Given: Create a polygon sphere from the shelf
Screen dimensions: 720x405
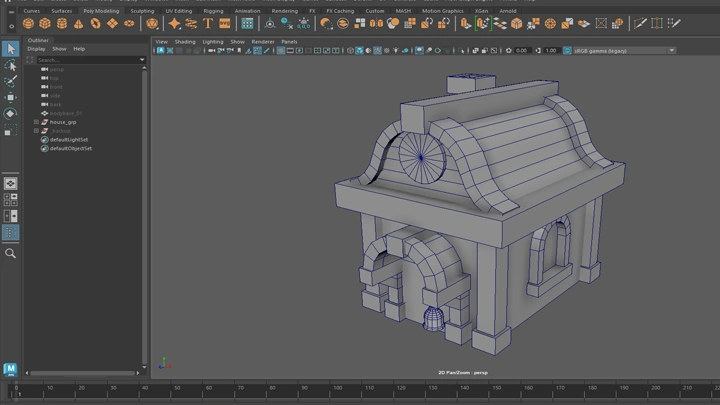Looking at the screenshot, I should [28, 23].
